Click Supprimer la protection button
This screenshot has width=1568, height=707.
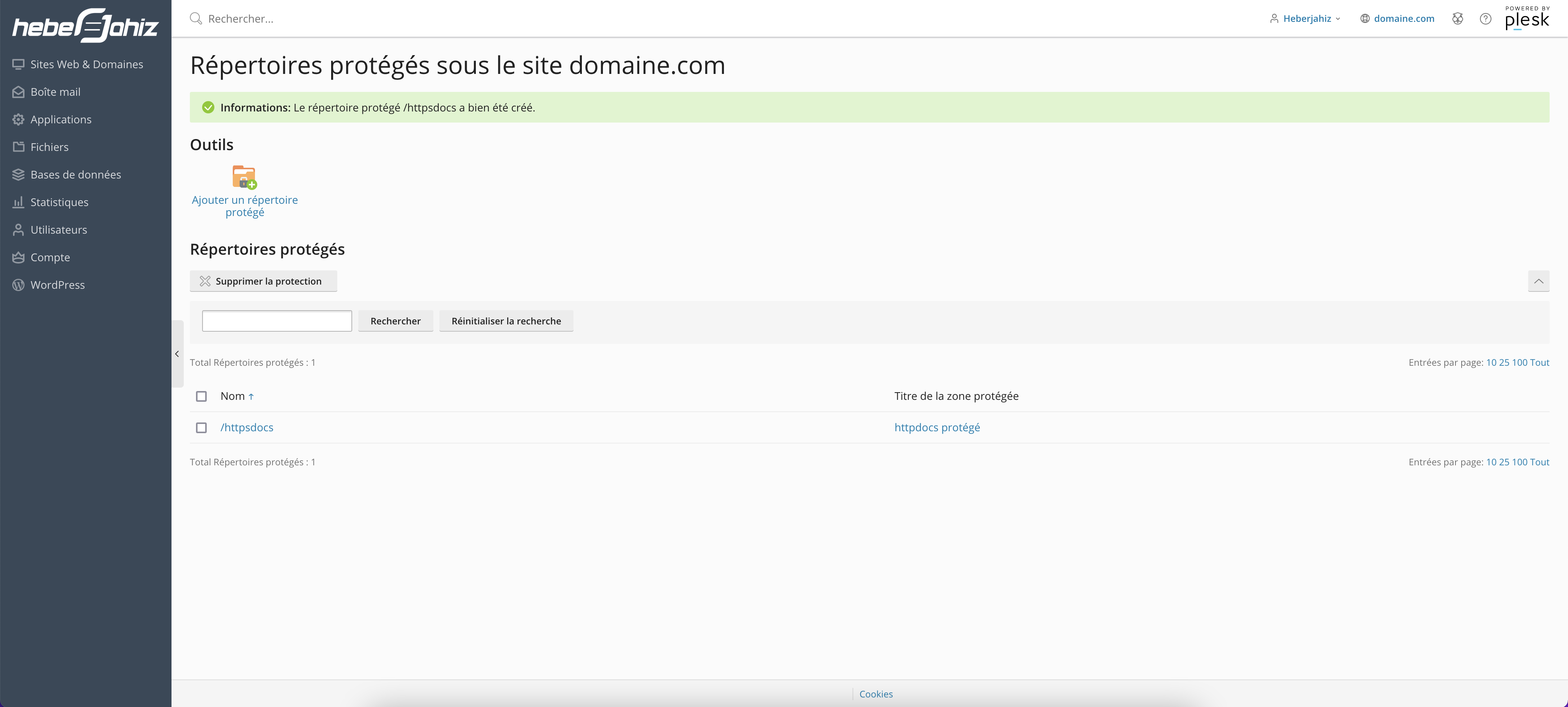pyautogui.click(x=263, y=281)
